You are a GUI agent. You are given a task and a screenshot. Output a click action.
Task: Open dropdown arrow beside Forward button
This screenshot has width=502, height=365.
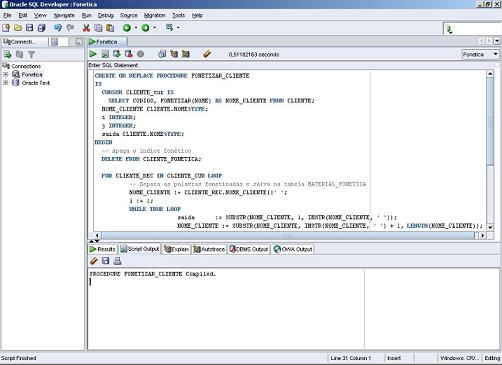point(155,28)
